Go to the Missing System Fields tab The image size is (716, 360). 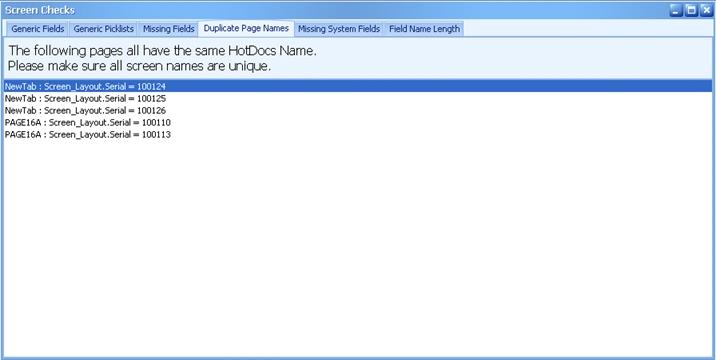(339, 29)
